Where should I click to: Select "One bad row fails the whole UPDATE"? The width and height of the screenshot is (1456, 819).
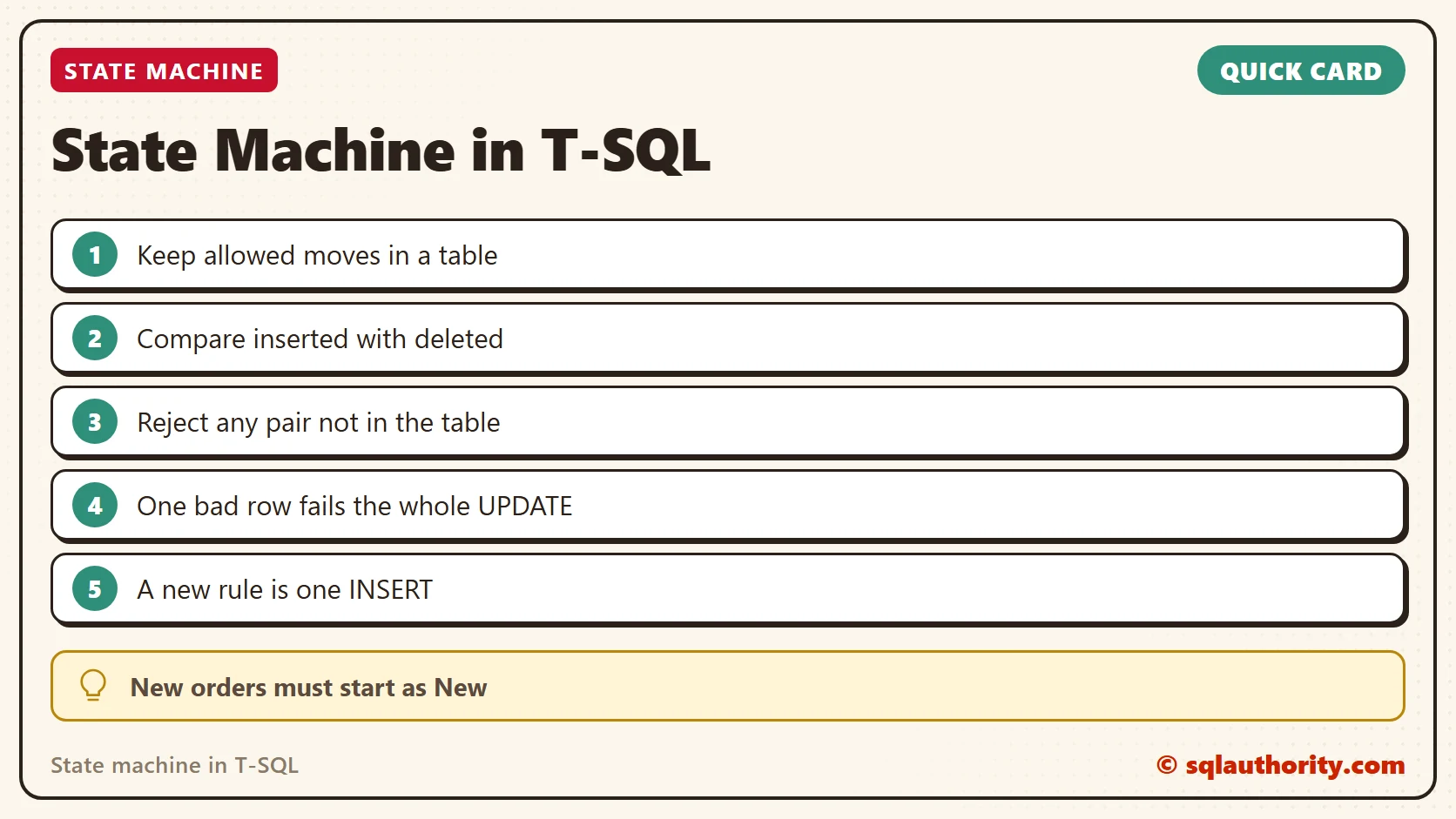pos(354,506)
